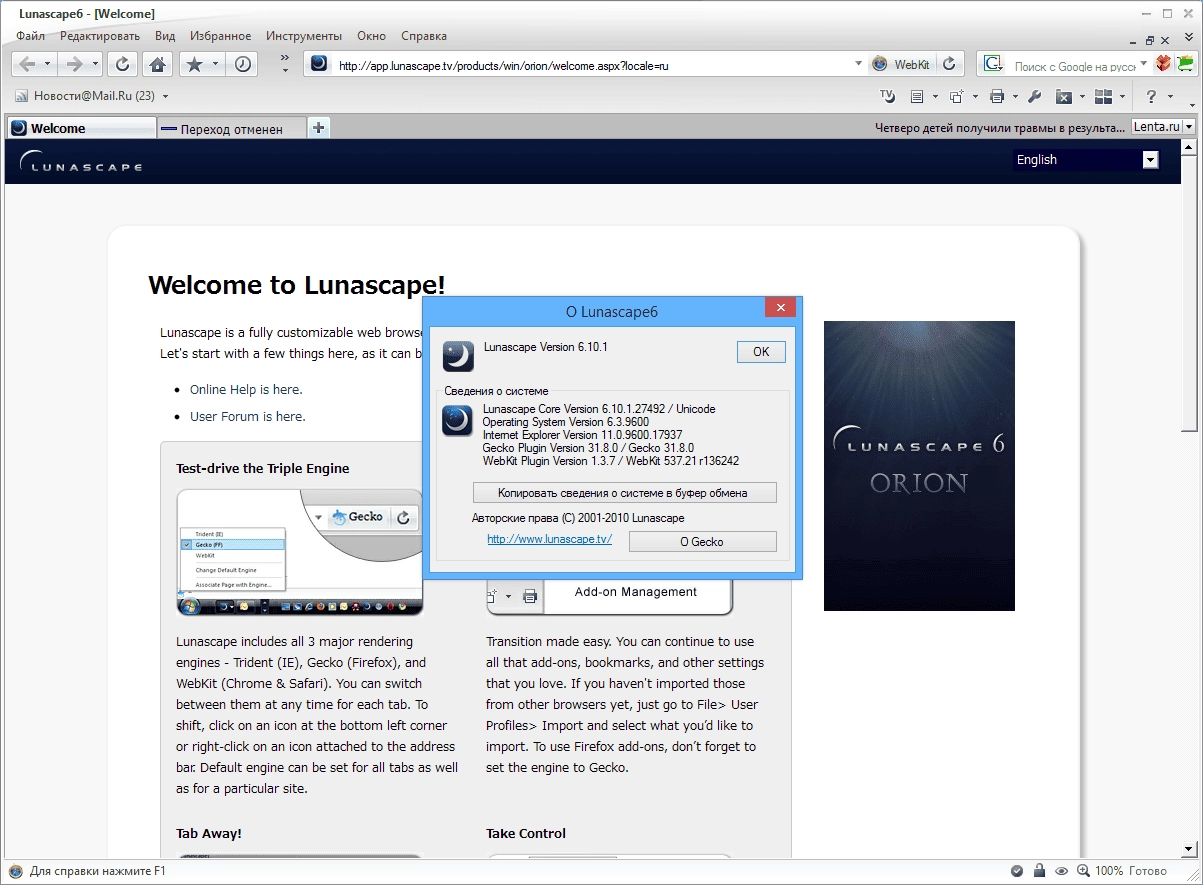Click the RSS feed icon by Новости@Mail.Ru
Viewport: 1203px width, 885px height.
tap(21, 97)
